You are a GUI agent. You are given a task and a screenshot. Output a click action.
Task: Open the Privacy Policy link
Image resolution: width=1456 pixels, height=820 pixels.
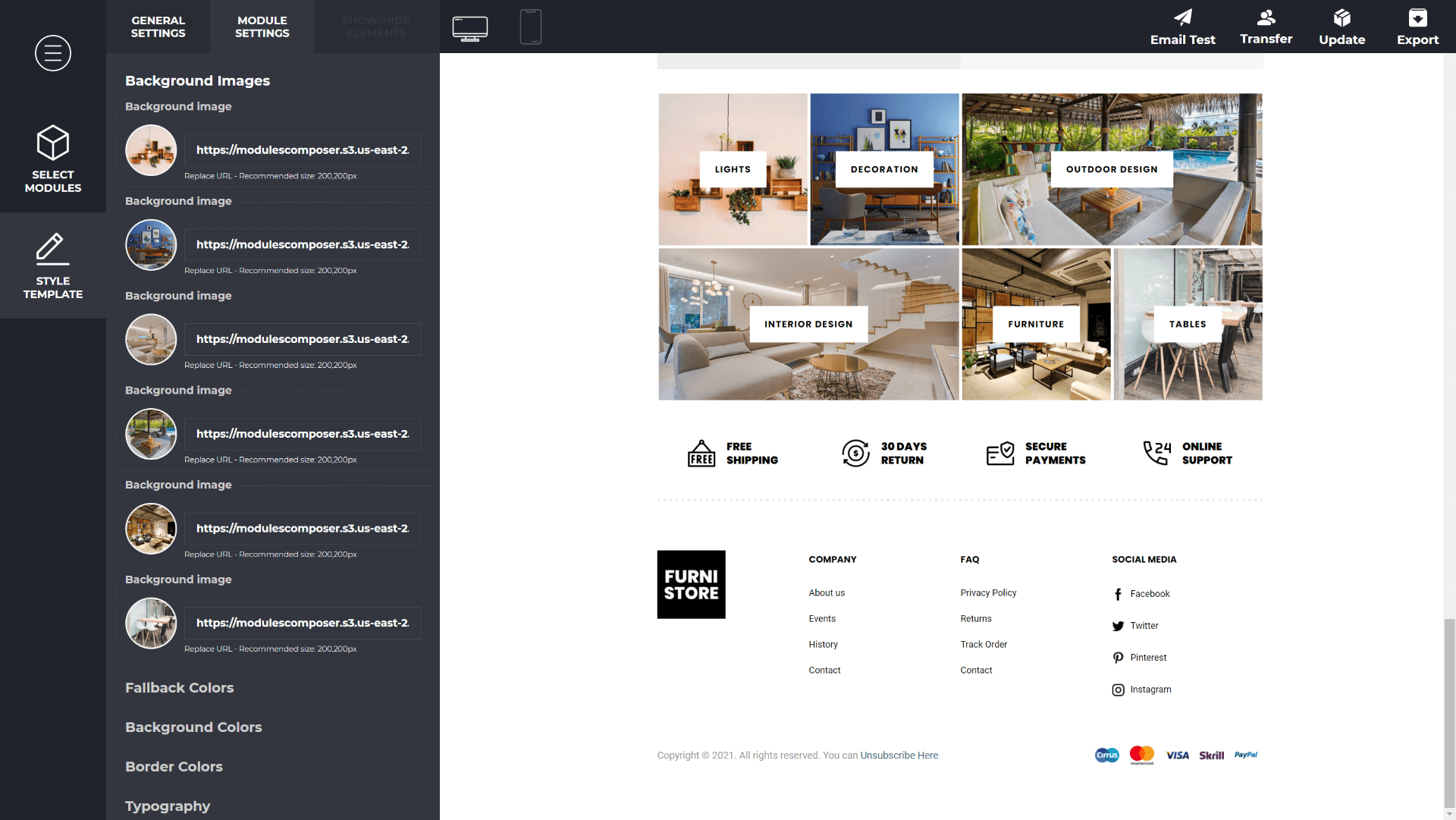point(987,592)
